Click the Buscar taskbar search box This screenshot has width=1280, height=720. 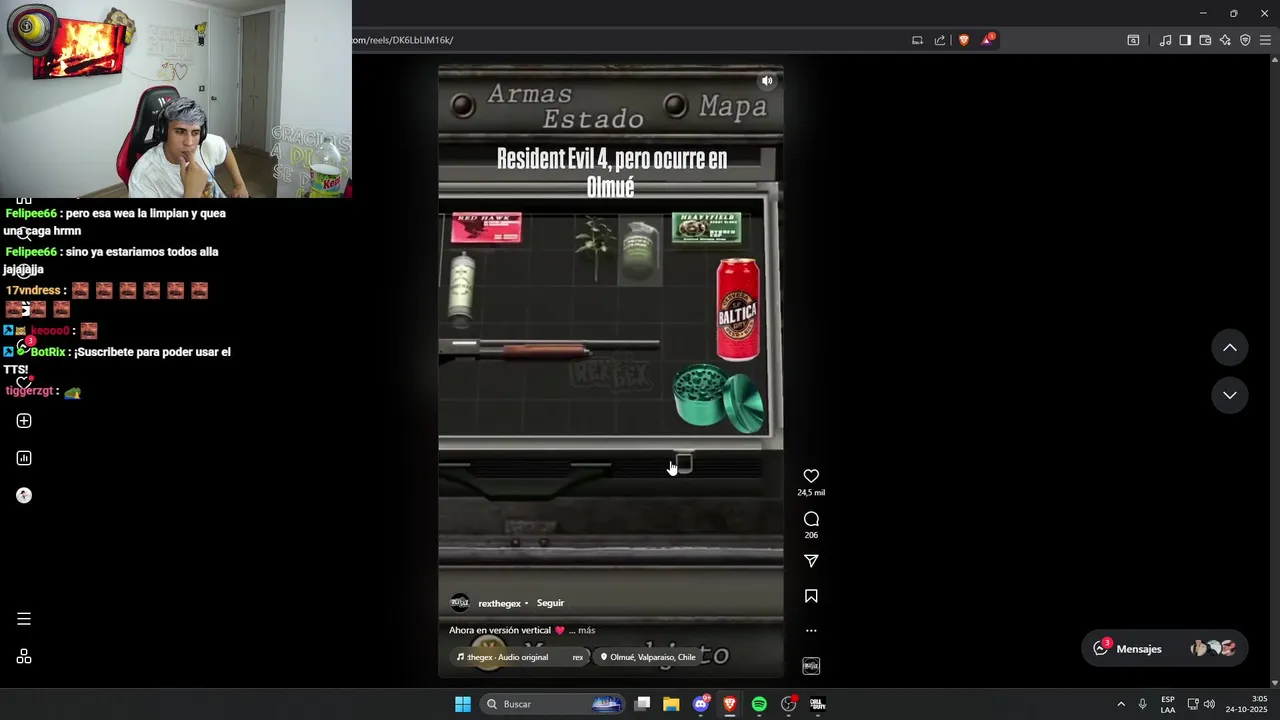point(554,704)
